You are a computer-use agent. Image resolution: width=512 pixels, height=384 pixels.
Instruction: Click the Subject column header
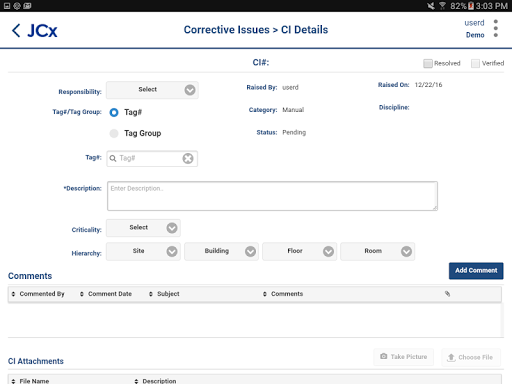click(168, 294)
